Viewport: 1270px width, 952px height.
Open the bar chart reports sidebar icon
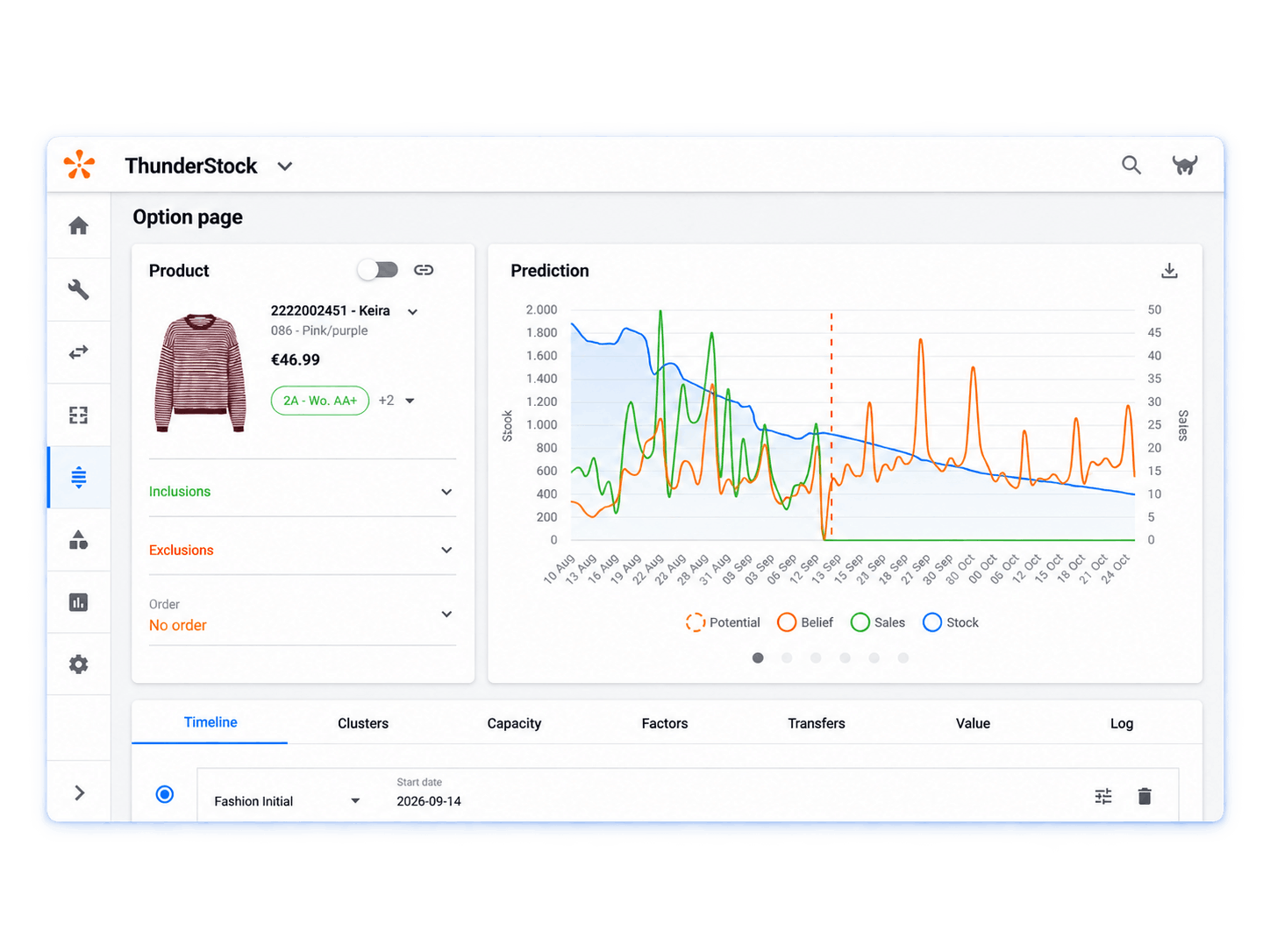click(x=79, y=602)
